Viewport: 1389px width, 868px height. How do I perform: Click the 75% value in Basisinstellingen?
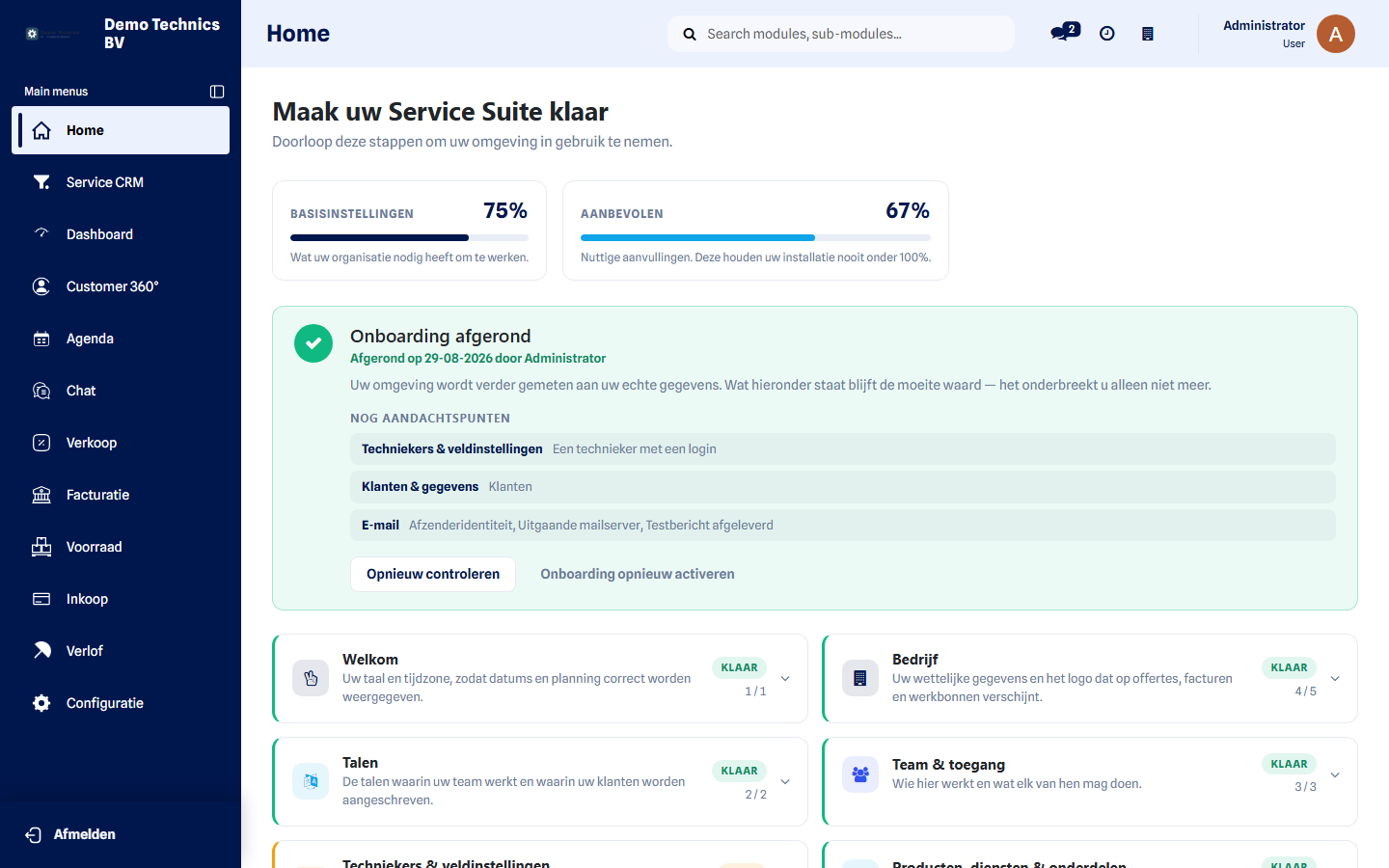pyautogui.click(x=505, y=210)
